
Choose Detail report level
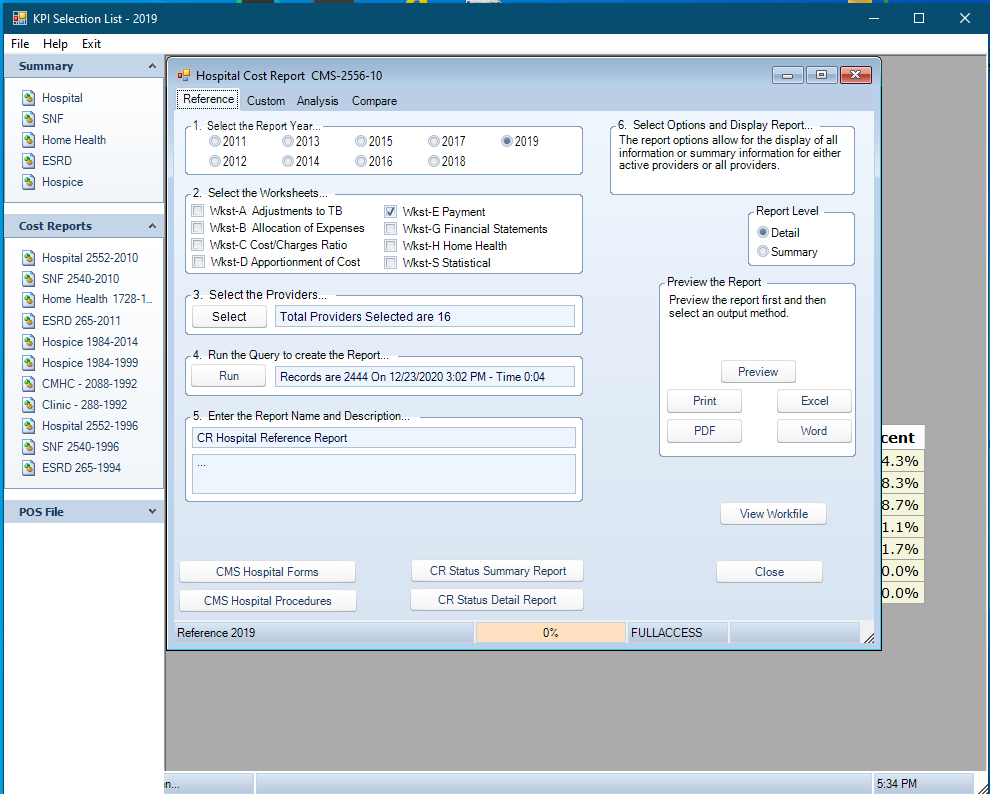pyautogui.click(x=763, y=232)
